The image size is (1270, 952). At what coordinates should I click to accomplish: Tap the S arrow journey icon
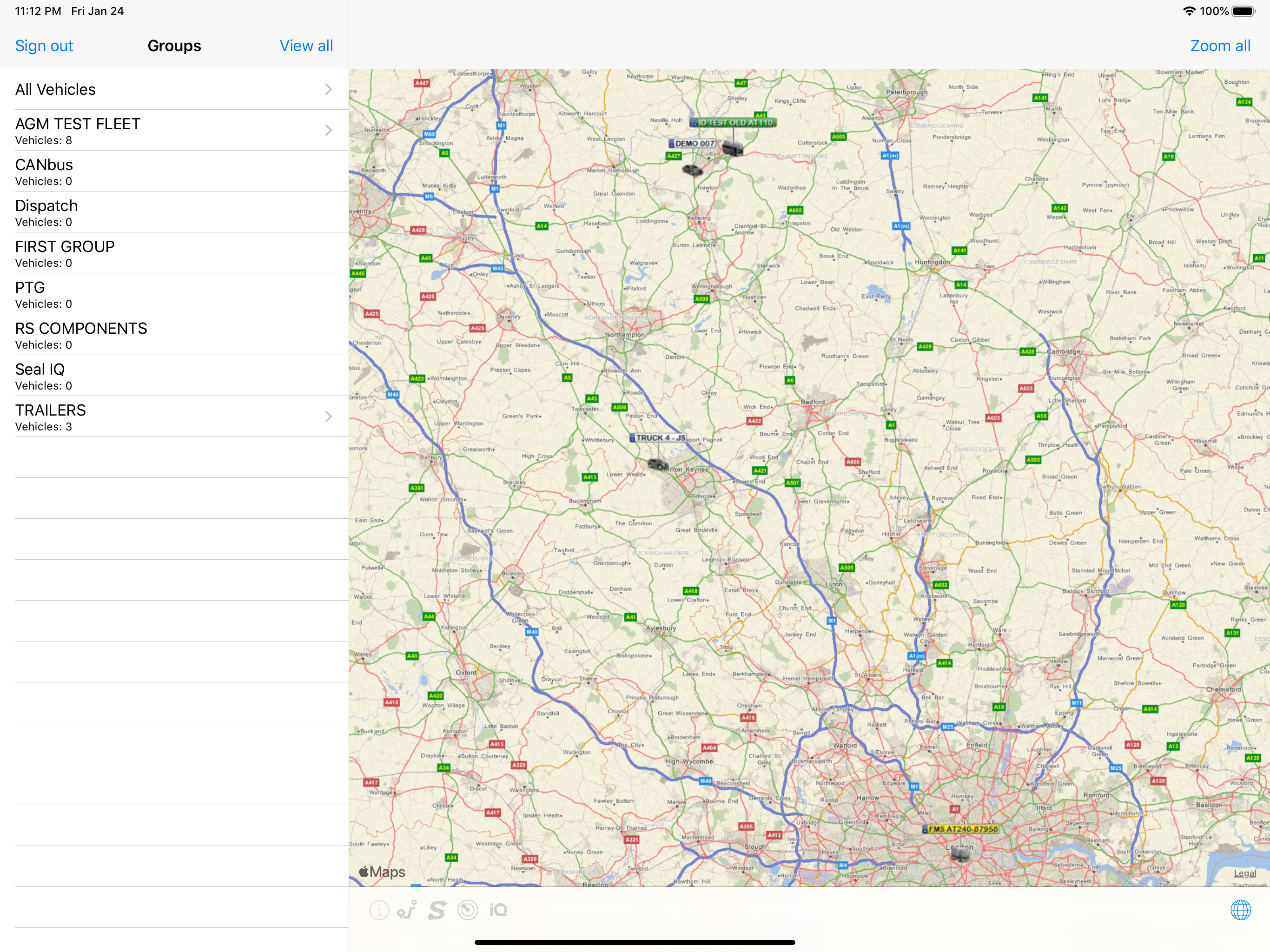pos(437,910)
